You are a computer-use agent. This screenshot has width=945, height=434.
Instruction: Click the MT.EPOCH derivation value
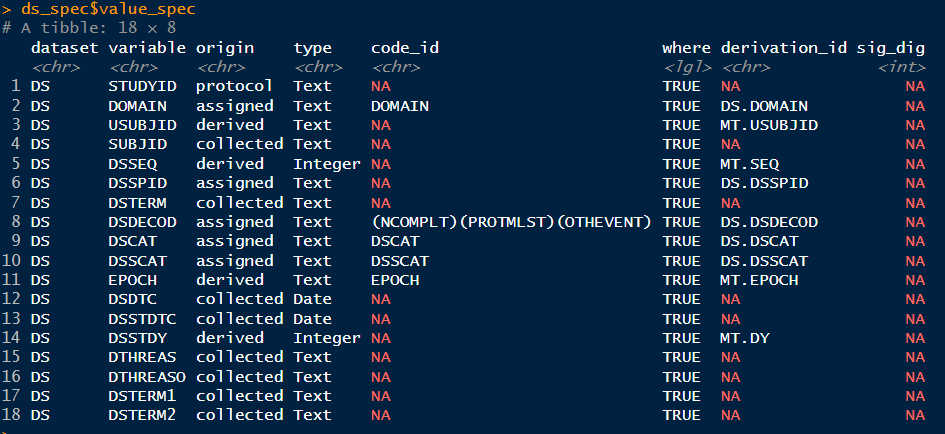[759, 280]
